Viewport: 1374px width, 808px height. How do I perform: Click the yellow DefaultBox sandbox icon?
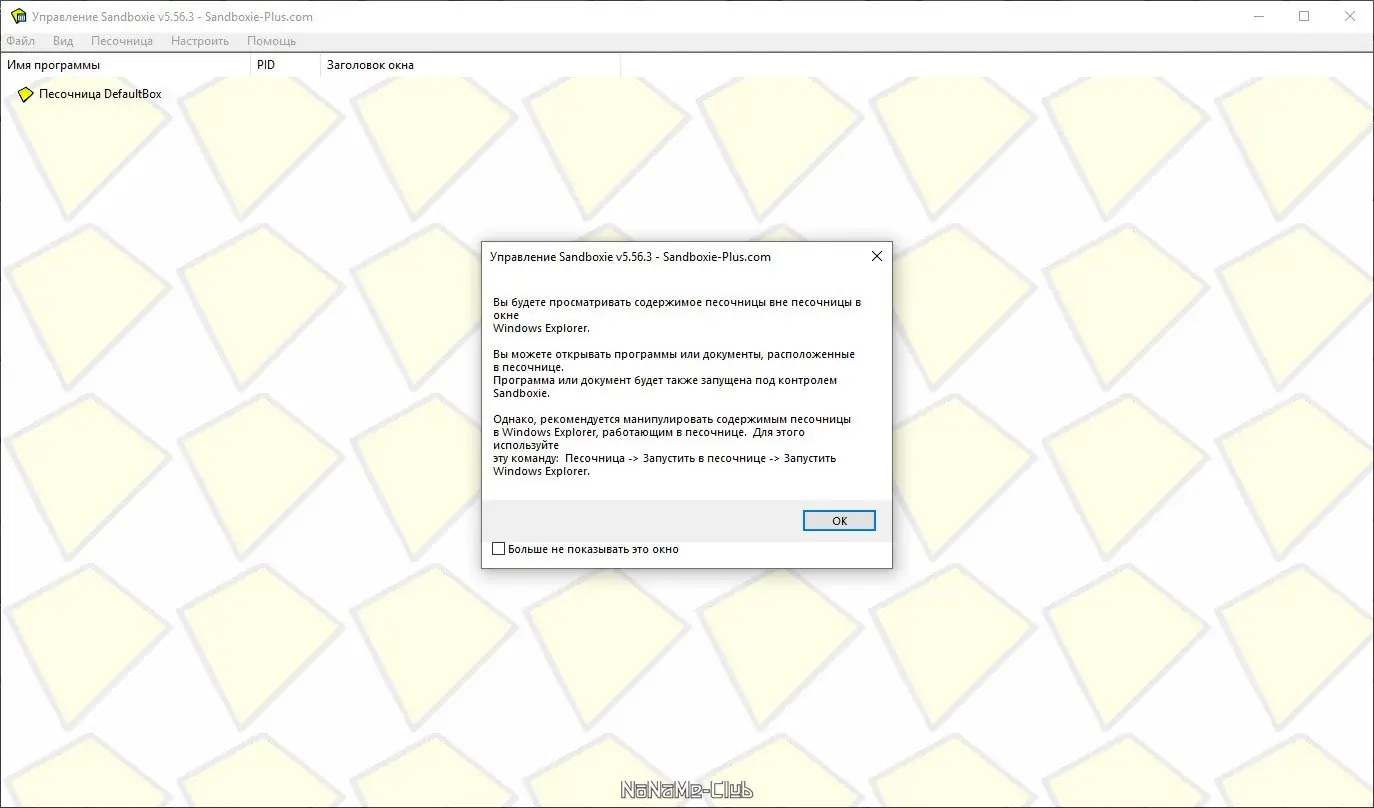pyautogui.click(x=26, y=94)
